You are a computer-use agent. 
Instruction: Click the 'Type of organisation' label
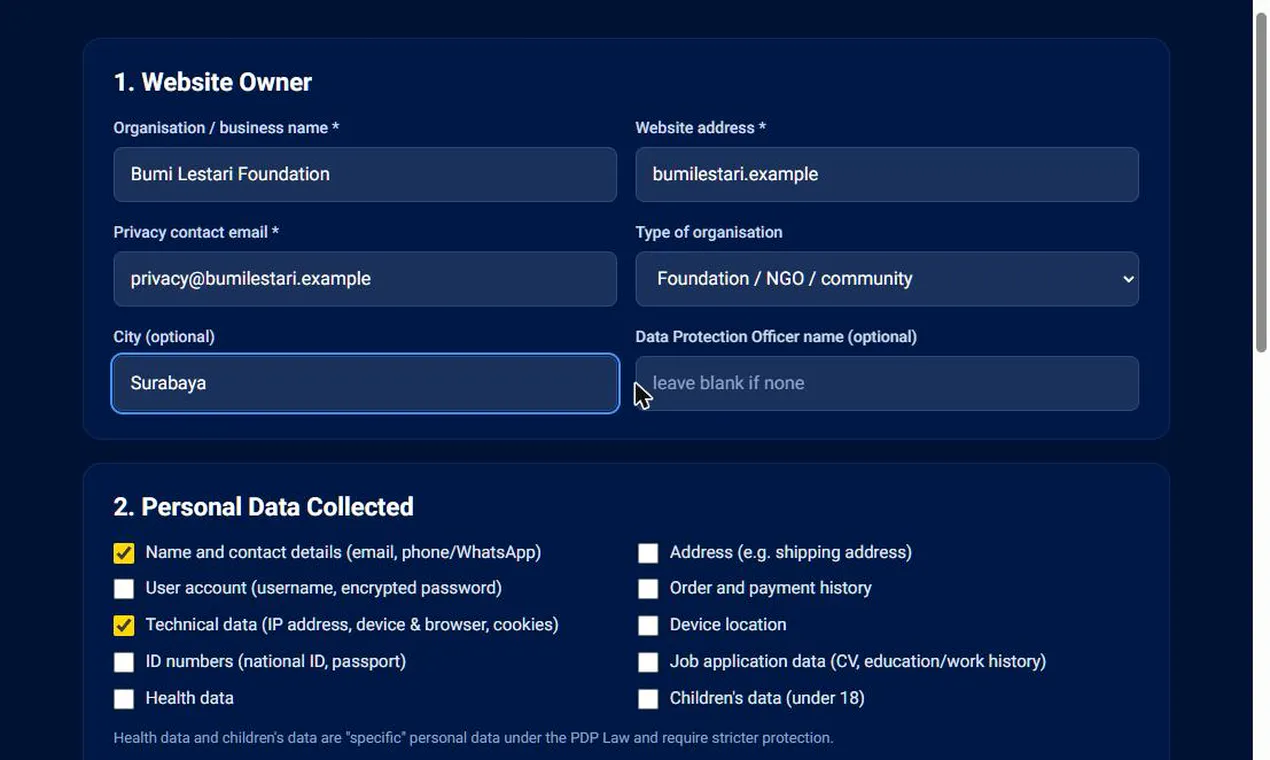[x=709, y=232]
